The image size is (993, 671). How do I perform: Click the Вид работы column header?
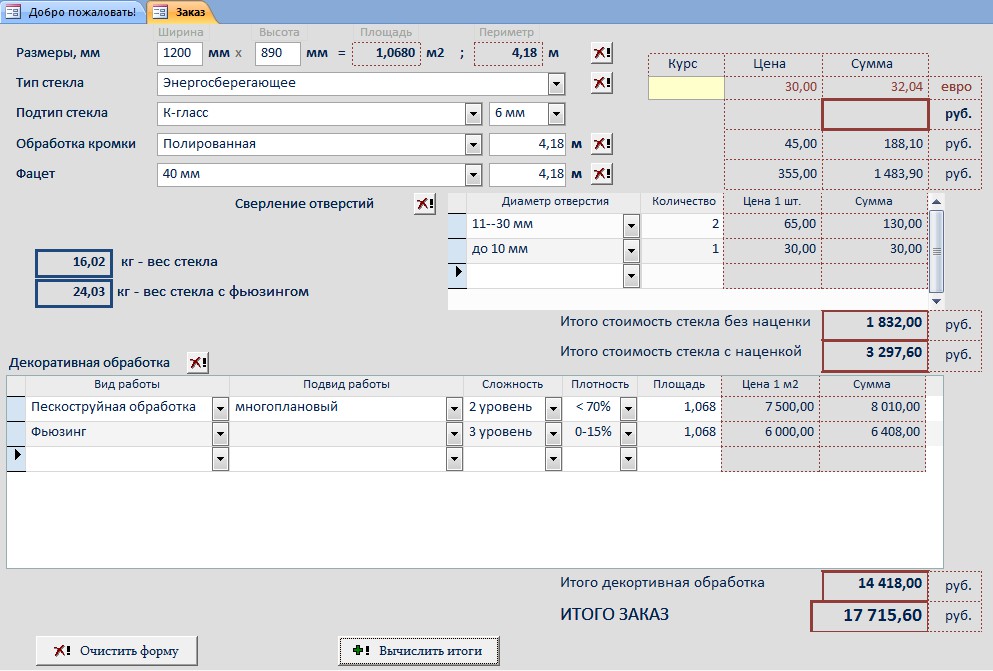127,384
